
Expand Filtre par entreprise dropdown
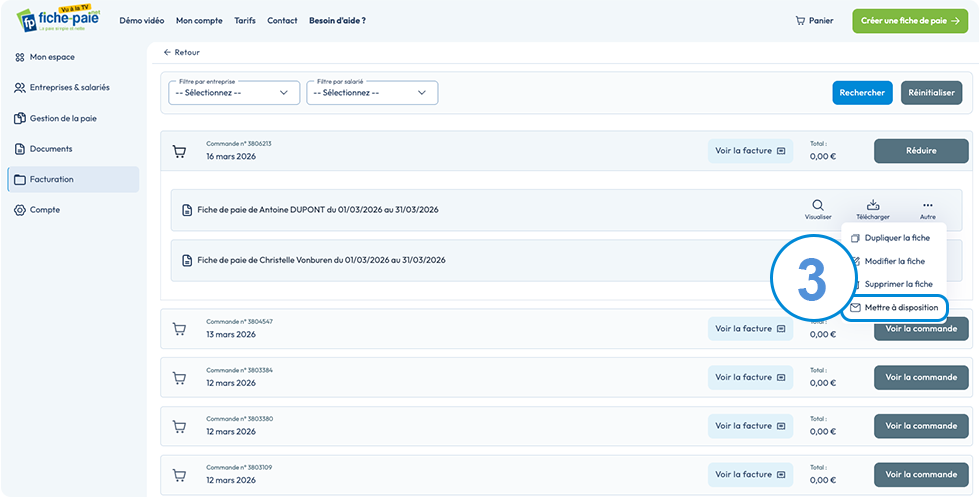(234, 92)
